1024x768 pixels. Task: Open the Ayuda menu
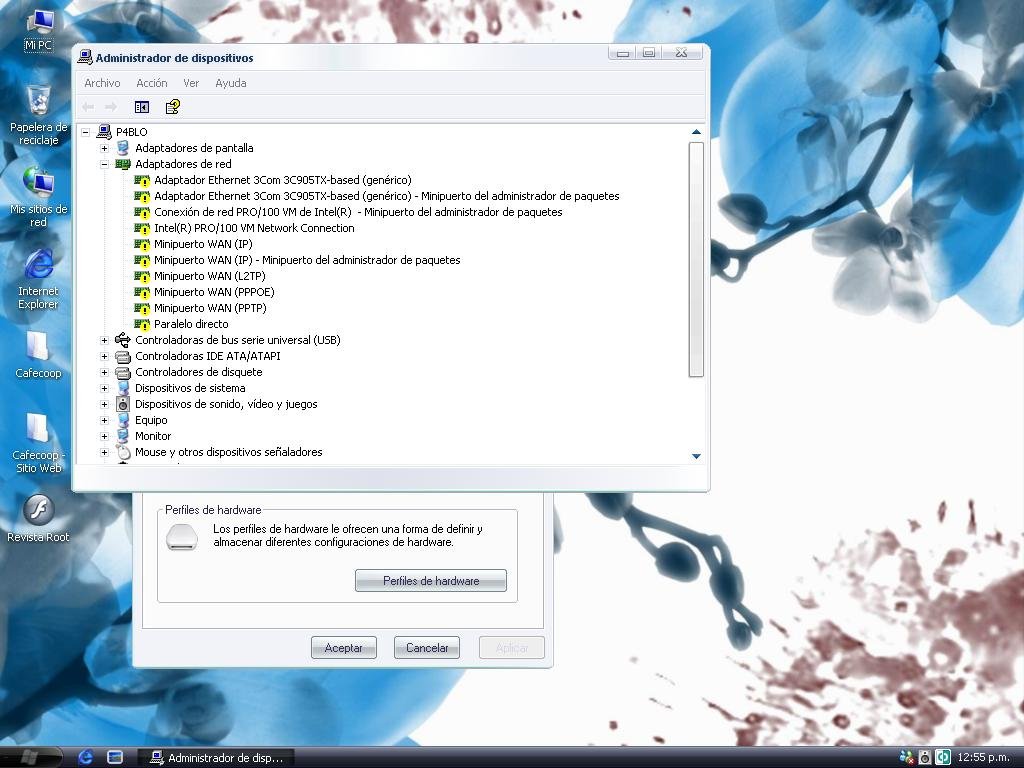coord(231,83)
